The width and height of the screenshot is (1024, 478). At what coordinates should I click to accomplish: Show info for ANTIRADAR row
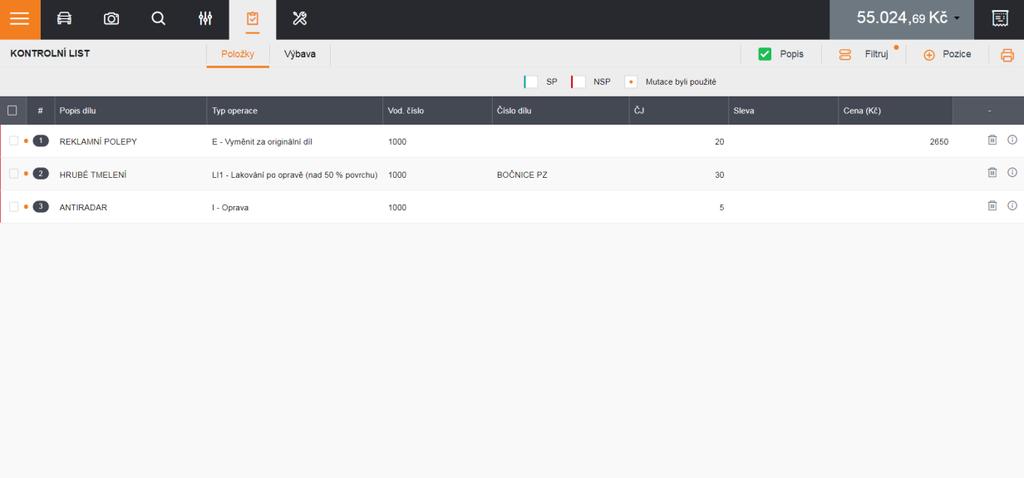click(x=1012, y=206)
